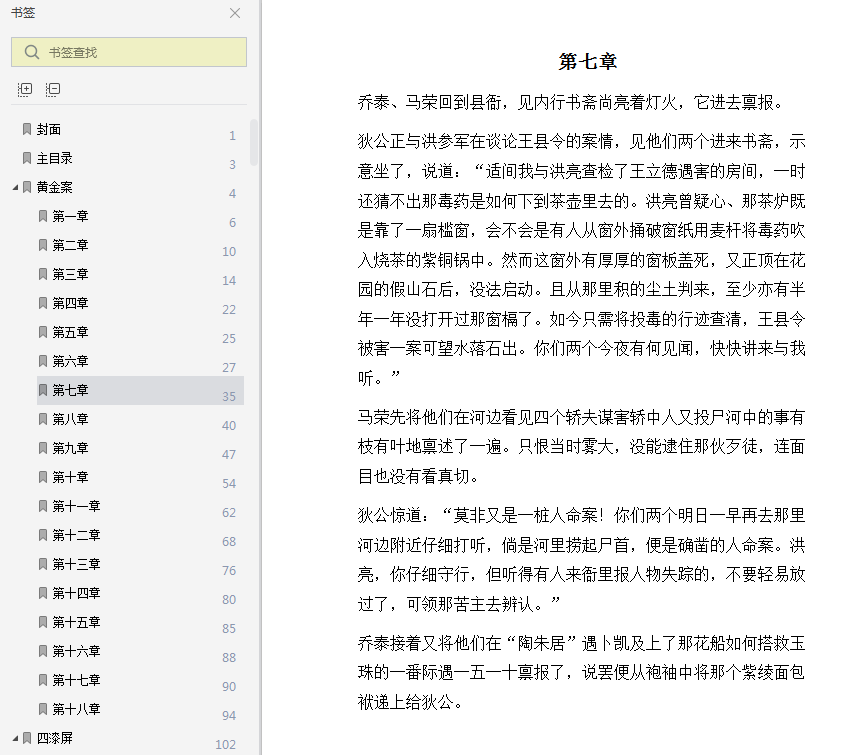The width and height of the screenshot is (860, 755).
Task: Open the 封面 bookmark
Action: (x=49, y=129)
